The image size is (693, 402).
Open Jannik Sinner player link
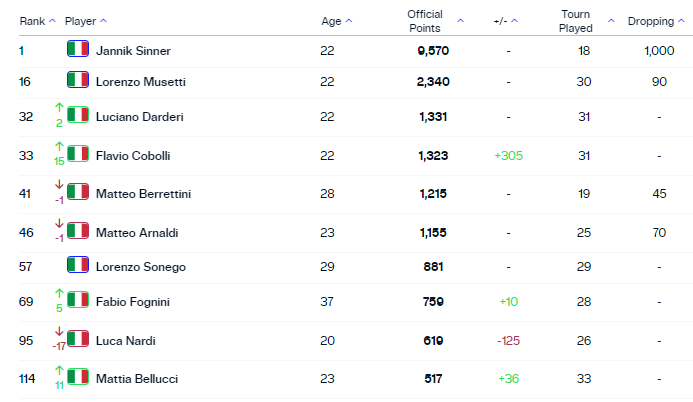133,51
